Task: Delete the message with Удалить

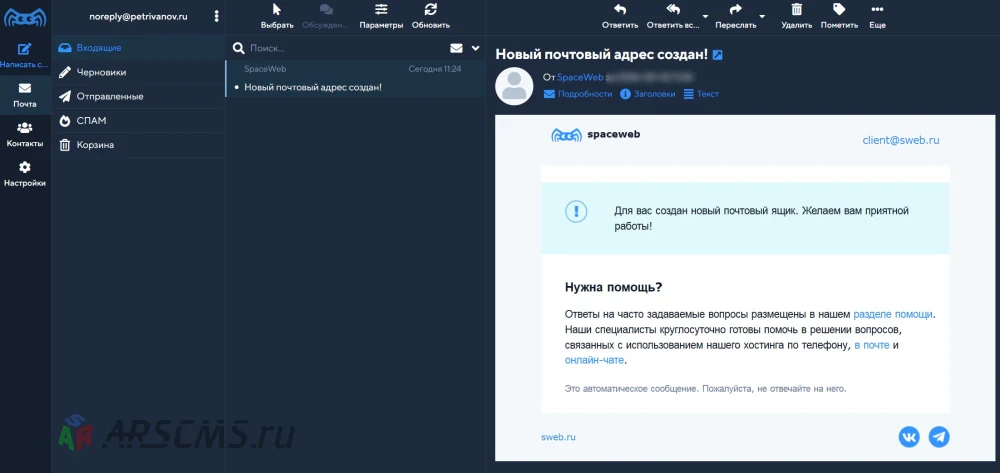Action: (x=797, y=17)
